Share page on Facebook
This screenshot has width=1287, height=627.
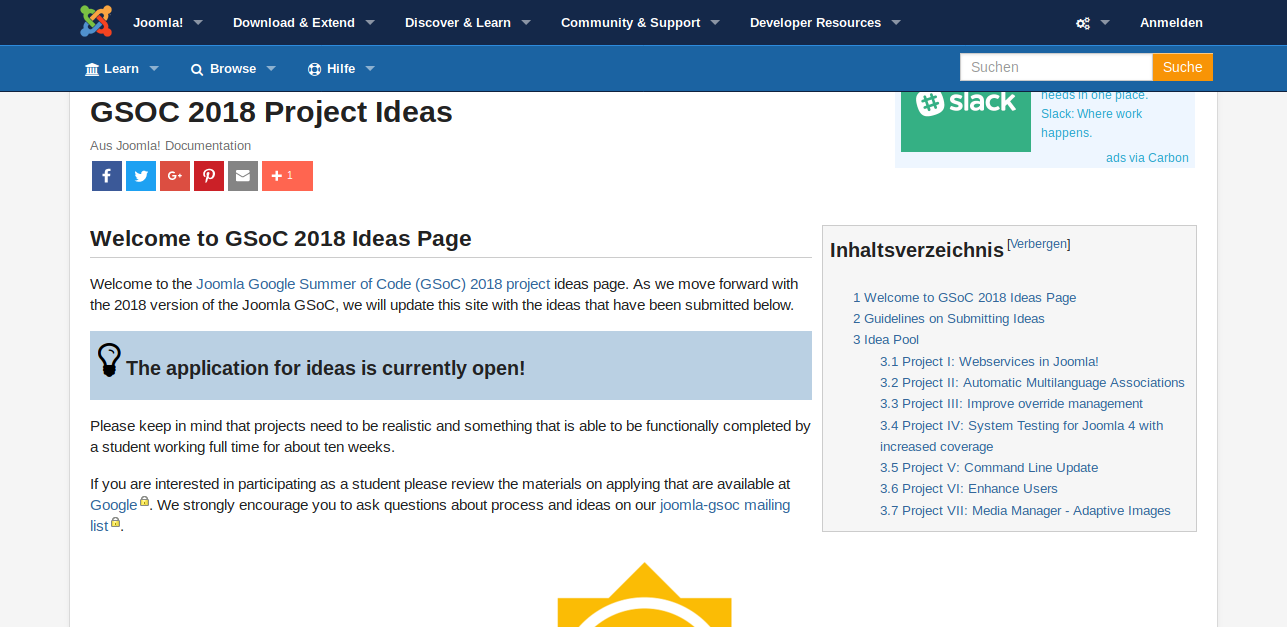click(107, 176)
